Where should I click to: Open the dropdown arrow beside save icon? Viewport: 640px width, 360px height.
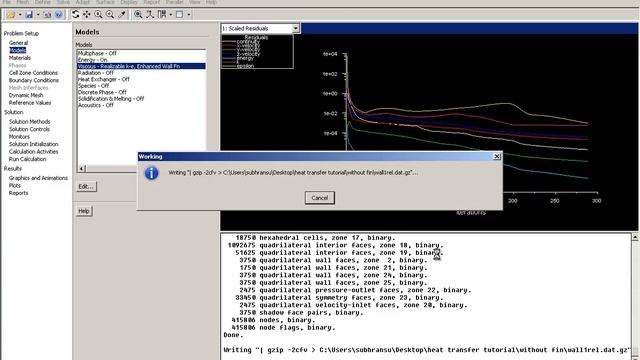coord(38,15)
